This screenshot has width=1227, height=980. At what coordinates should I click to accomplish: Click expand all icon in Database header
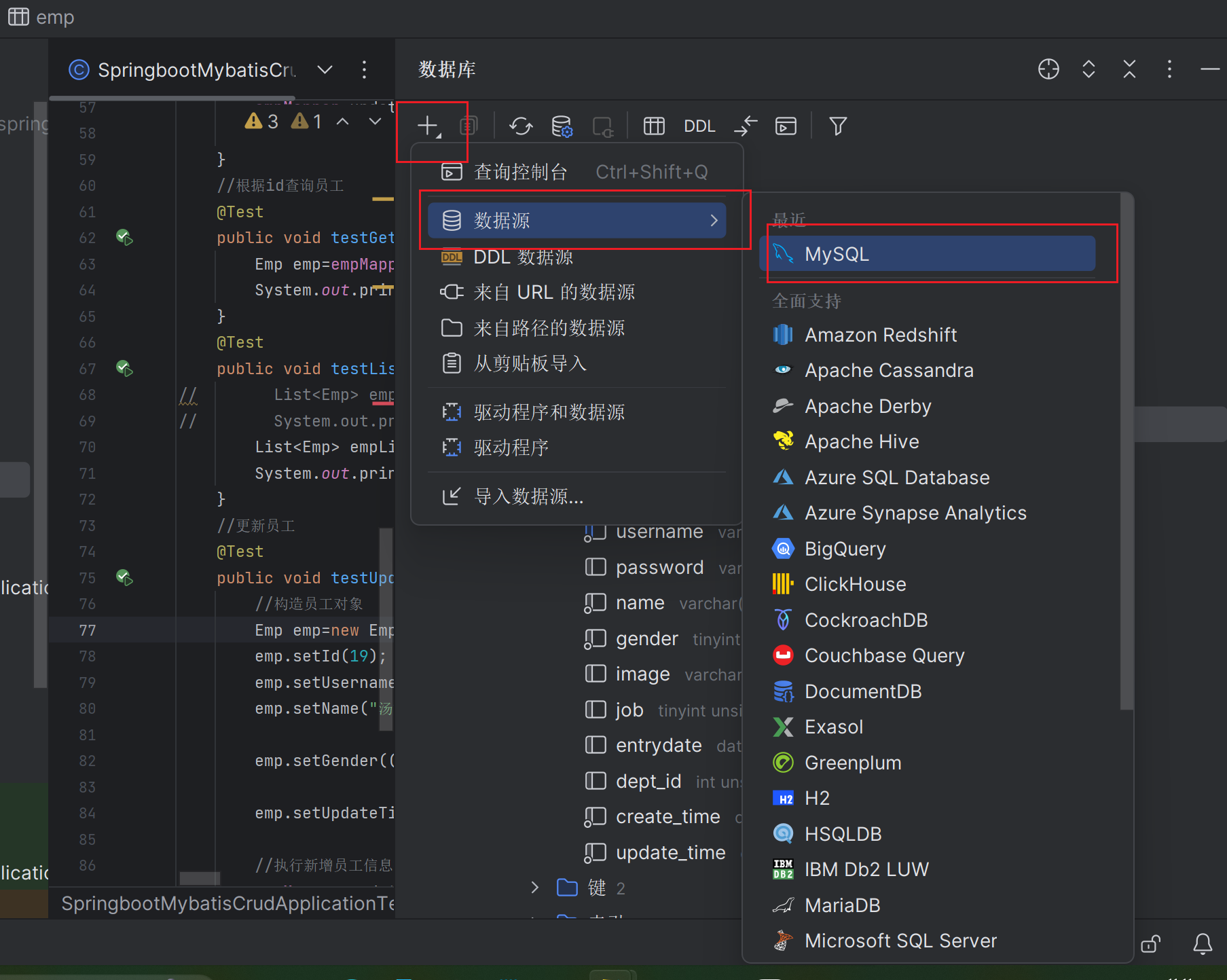1088,69
